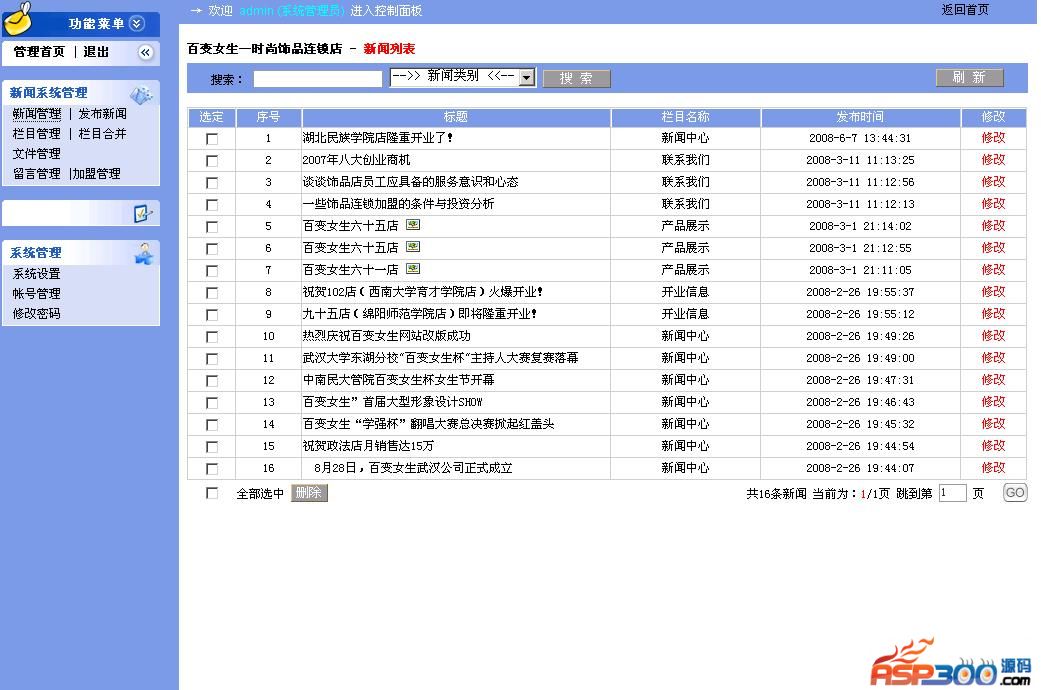The width and height of the screenshot is (1041, 690).
Task: Expand the 功能菜单 chevron icon
Action: [137, 24]
